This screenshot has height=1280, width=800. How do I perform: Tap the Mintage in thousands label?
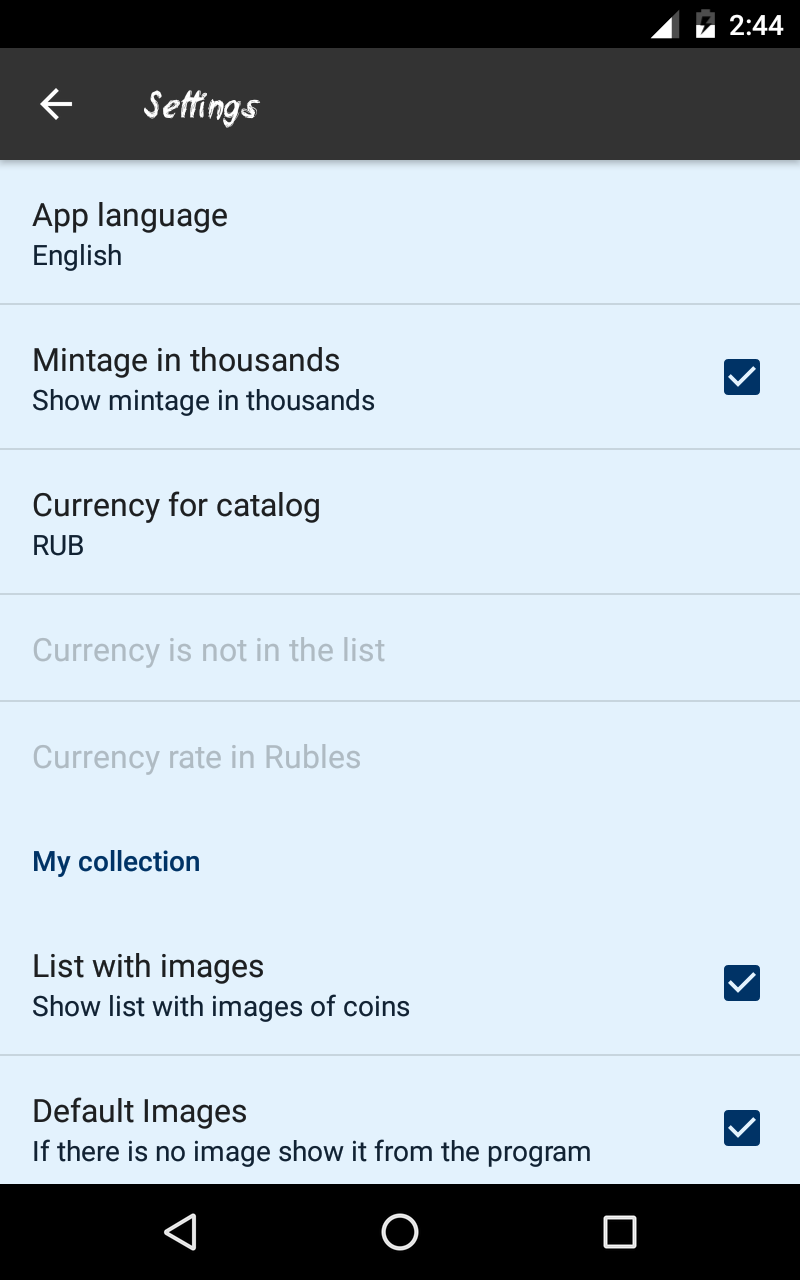click(186, 360)
